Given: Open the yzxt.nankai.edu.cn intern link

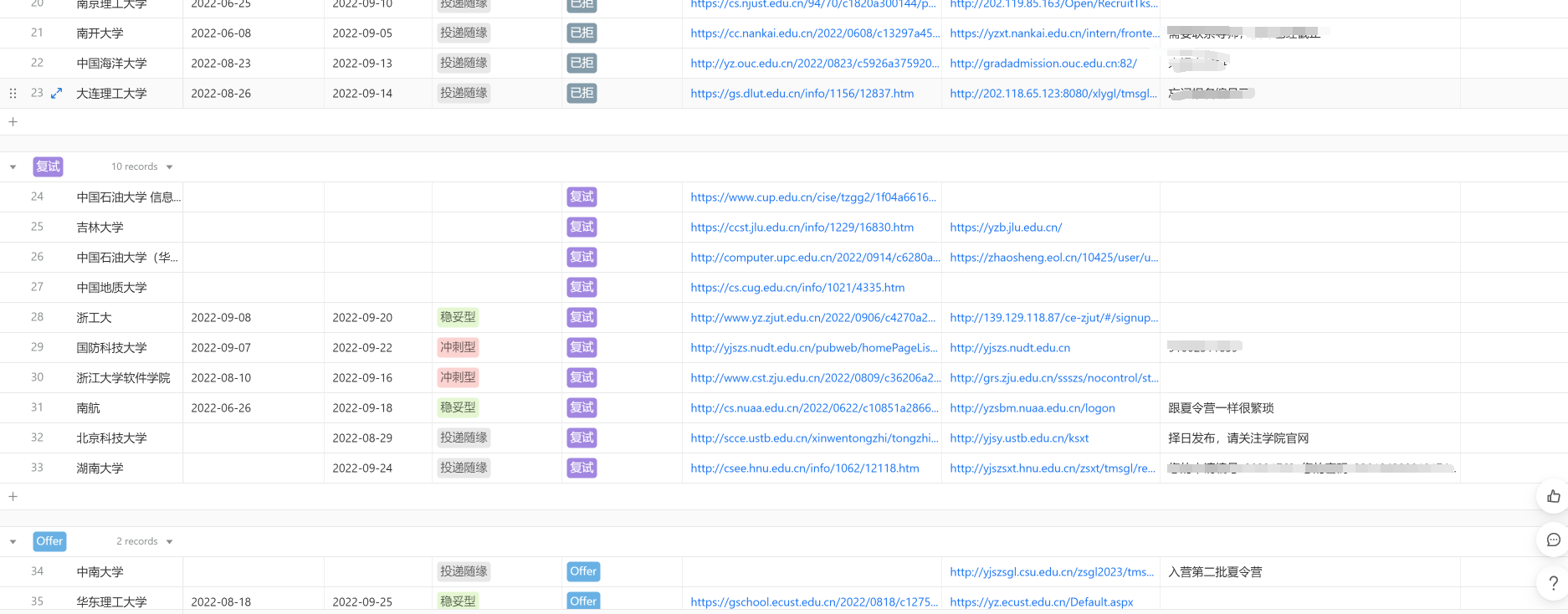Looking at the screenshot, I should [1054, 33].
